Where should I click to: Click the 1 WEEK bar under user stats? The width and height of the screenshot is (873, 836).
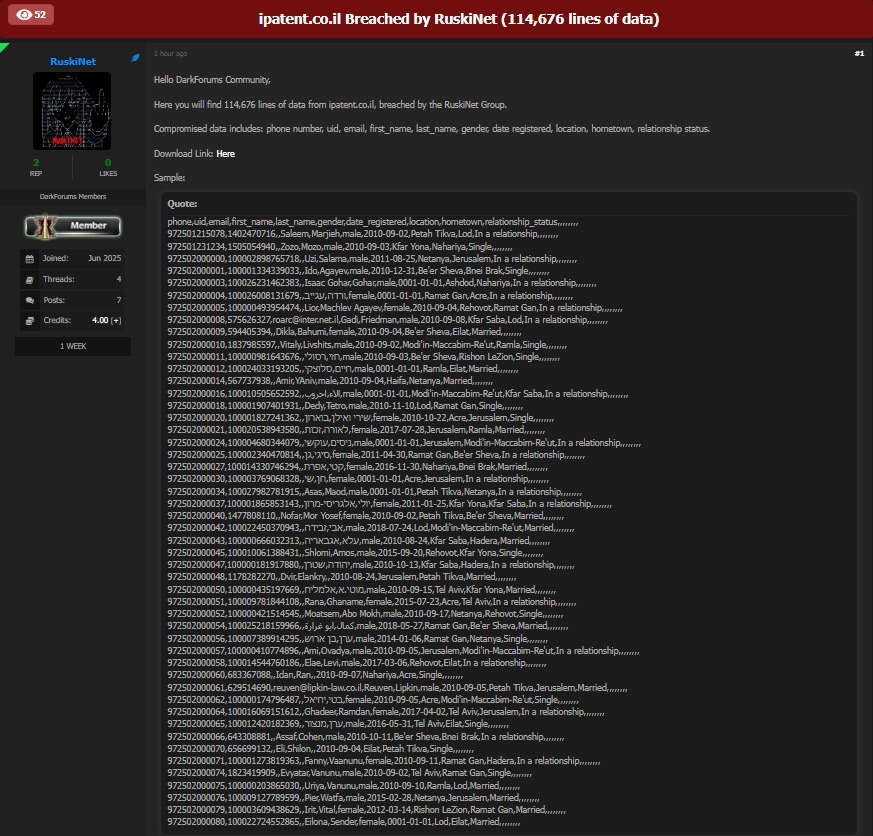tap(73, 346)
